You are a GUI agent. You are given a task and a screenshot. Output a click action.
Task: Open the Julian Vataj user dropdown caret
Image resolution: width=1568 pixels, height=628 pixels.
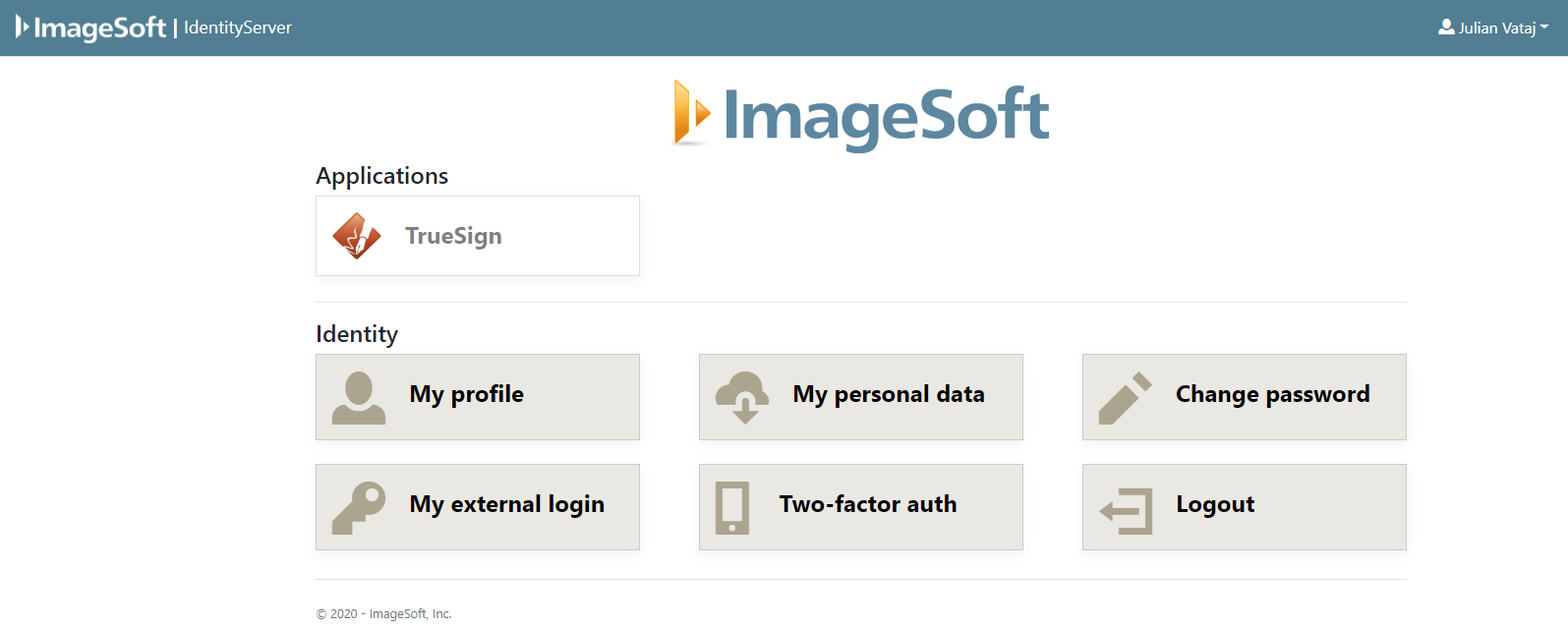1544,28
